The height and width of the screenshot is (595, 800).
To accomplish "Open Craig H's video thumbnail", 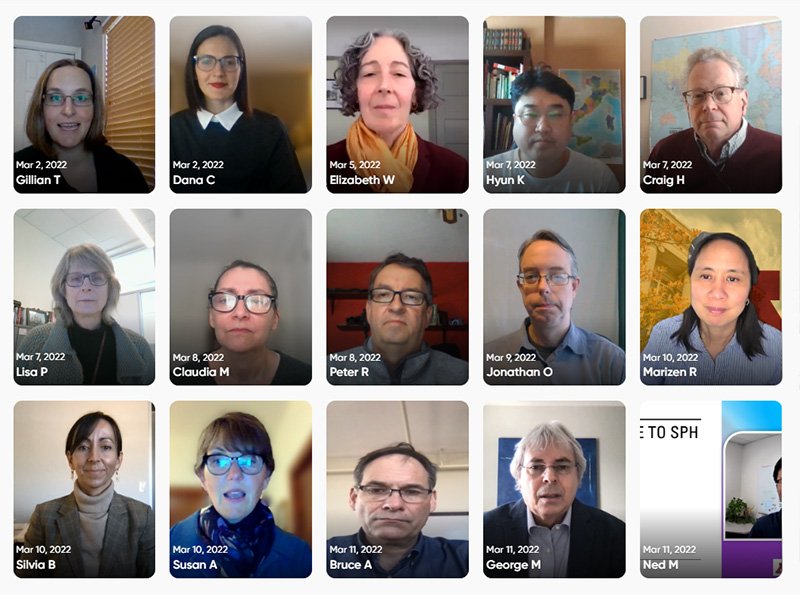I will (711, 105).
